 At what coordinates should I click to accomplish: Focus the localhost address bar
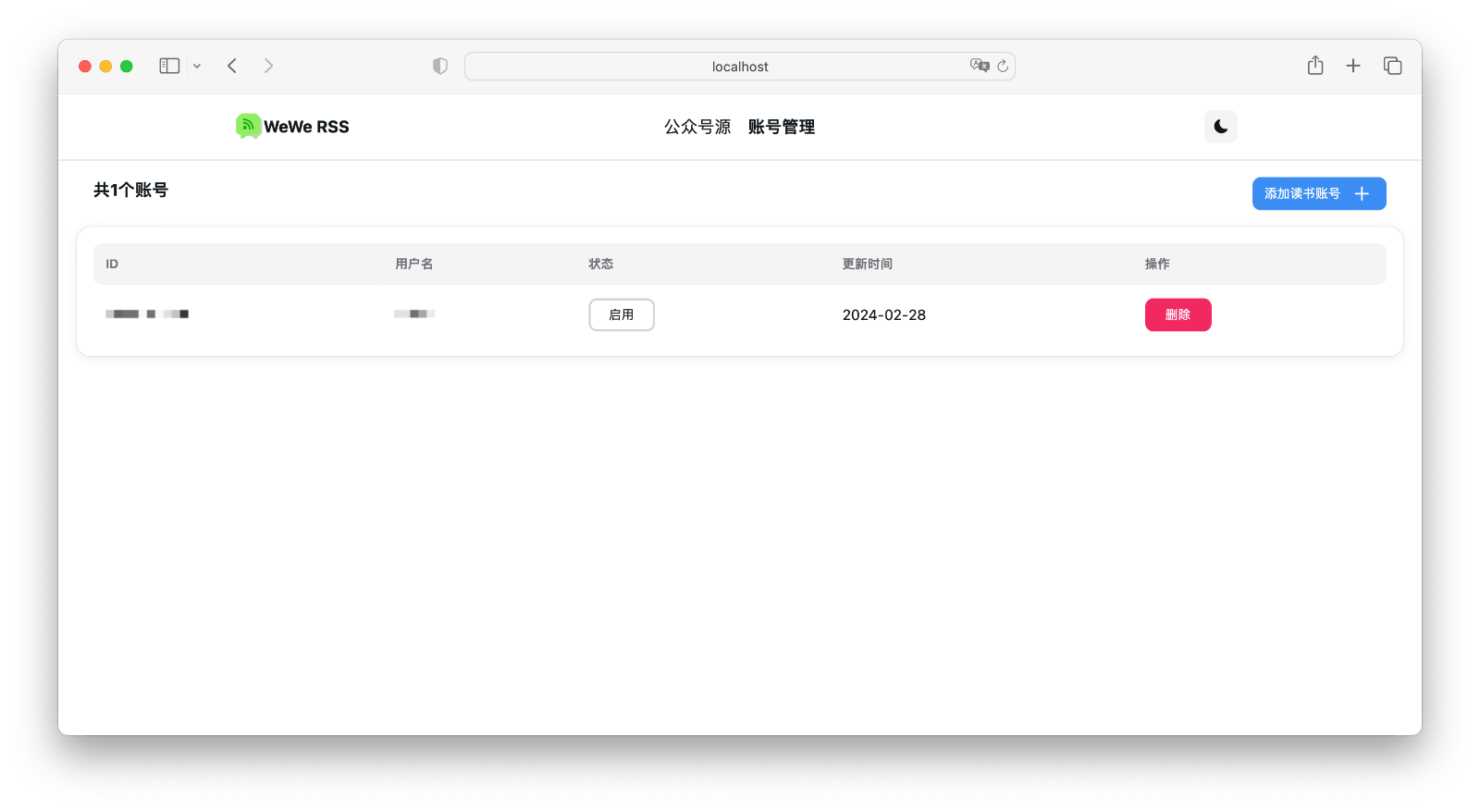click(740, 67)
